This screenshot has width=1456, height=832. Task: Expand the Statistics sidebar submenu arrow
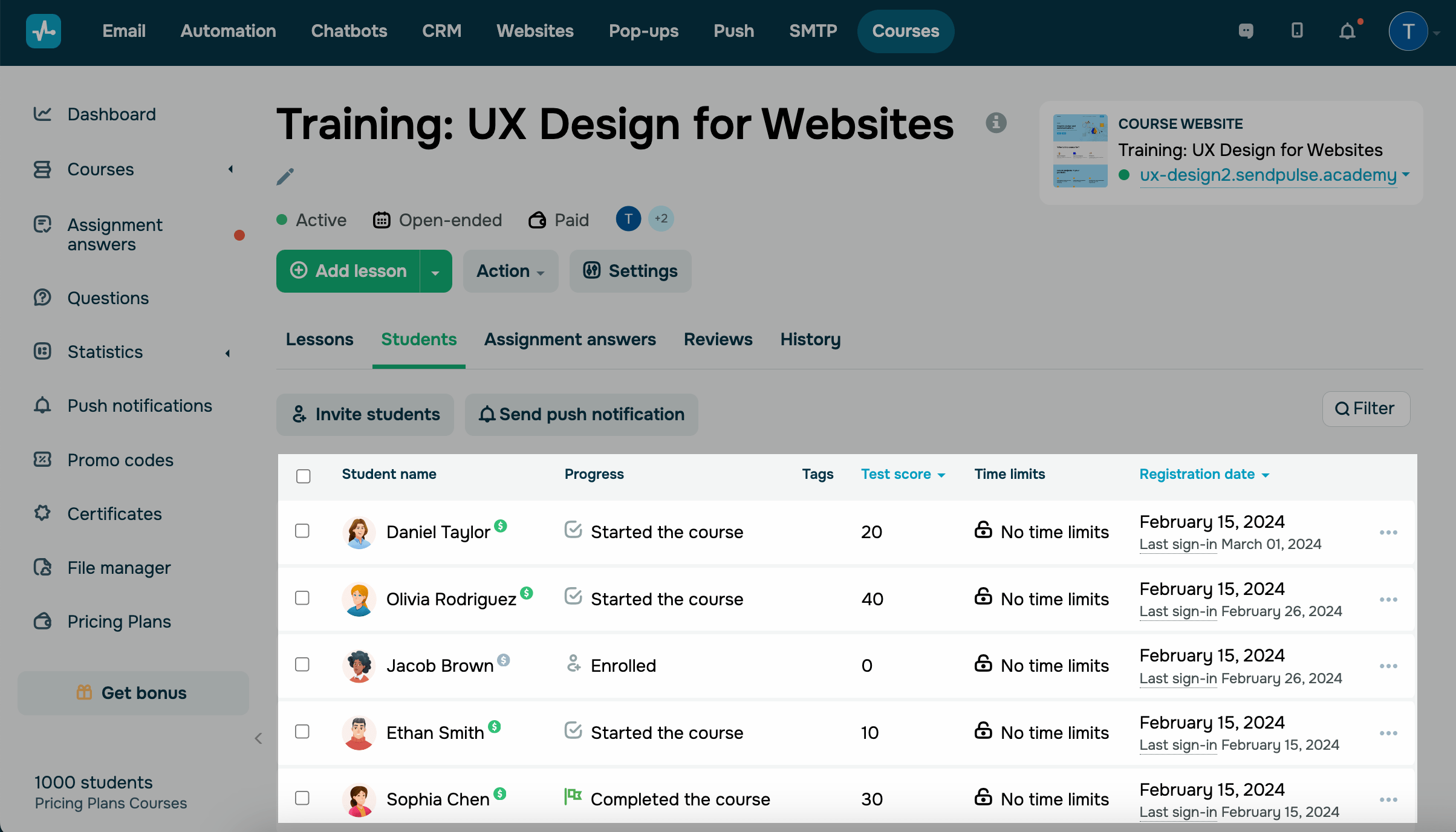tap(228, 353)
